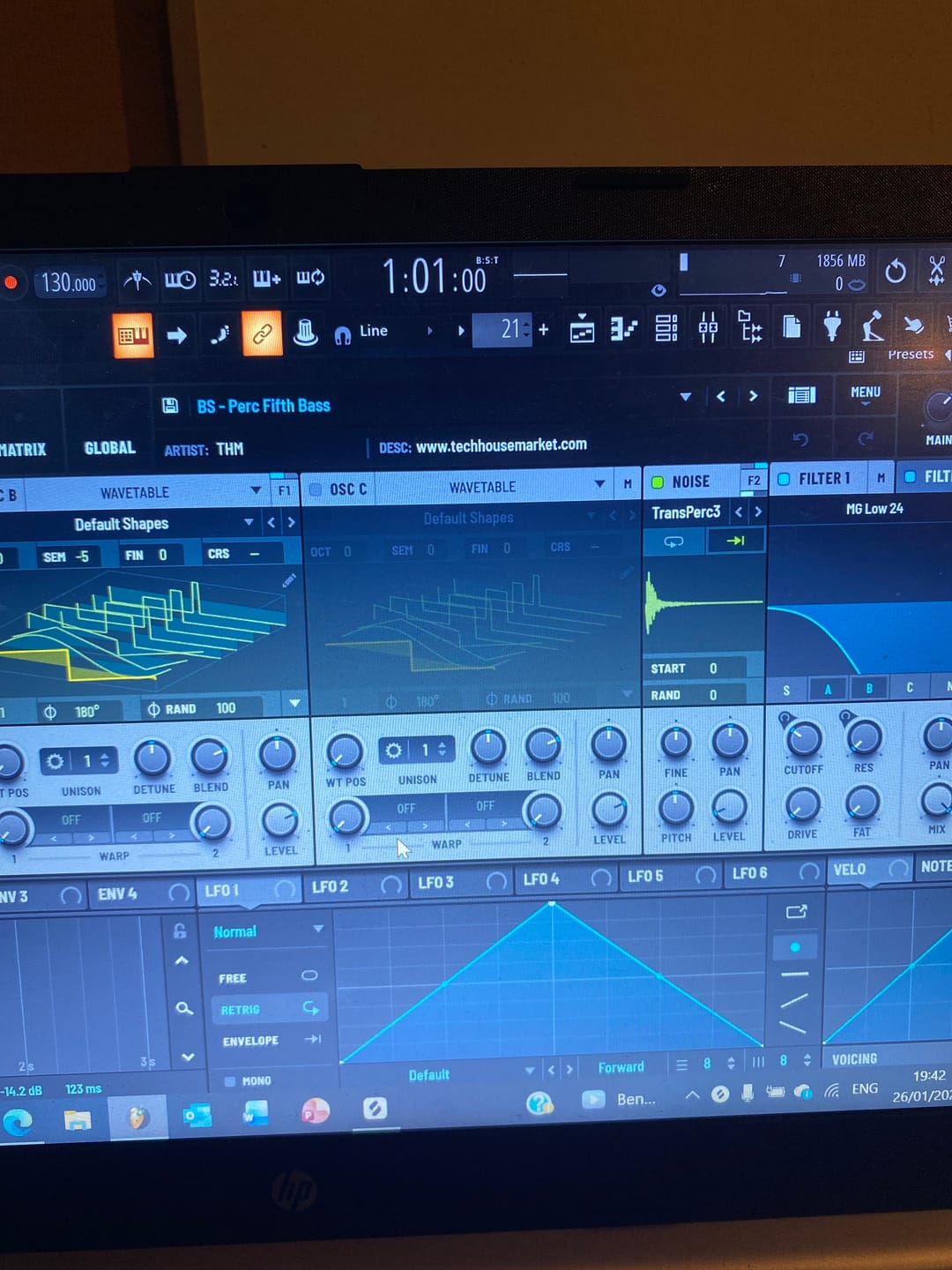This screenshot has width=952, height=1270.
Task: Toggle the noise loop mode button
Action: coord(674,542)
